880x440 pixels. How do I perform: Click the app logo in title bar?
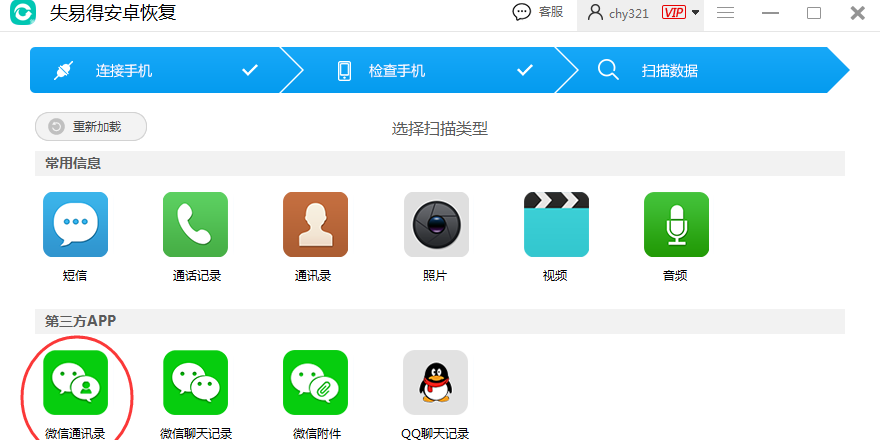pyautogui.click(x=22, y=14)
